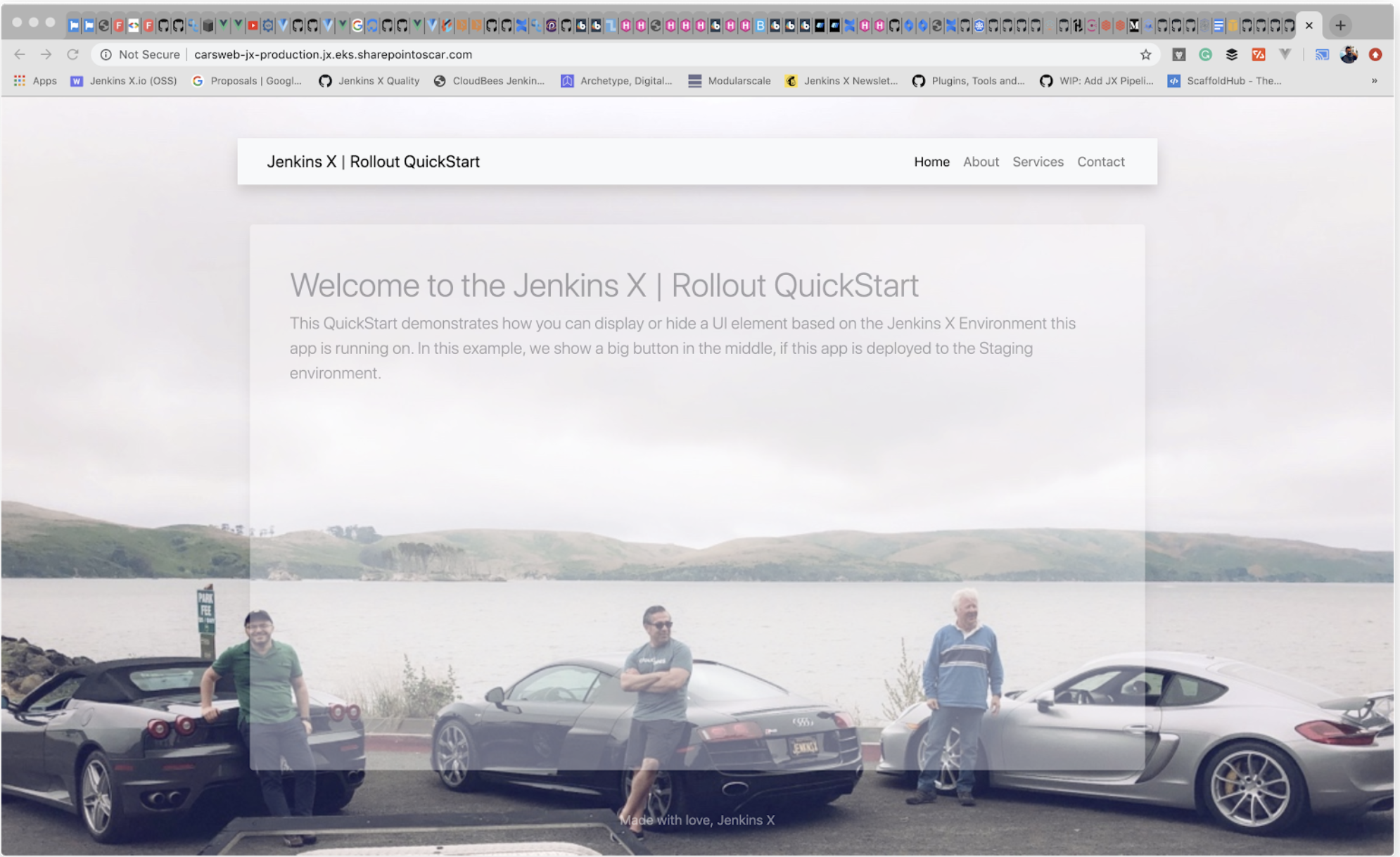Switch to the Medium M tab

pos(1134,25)
